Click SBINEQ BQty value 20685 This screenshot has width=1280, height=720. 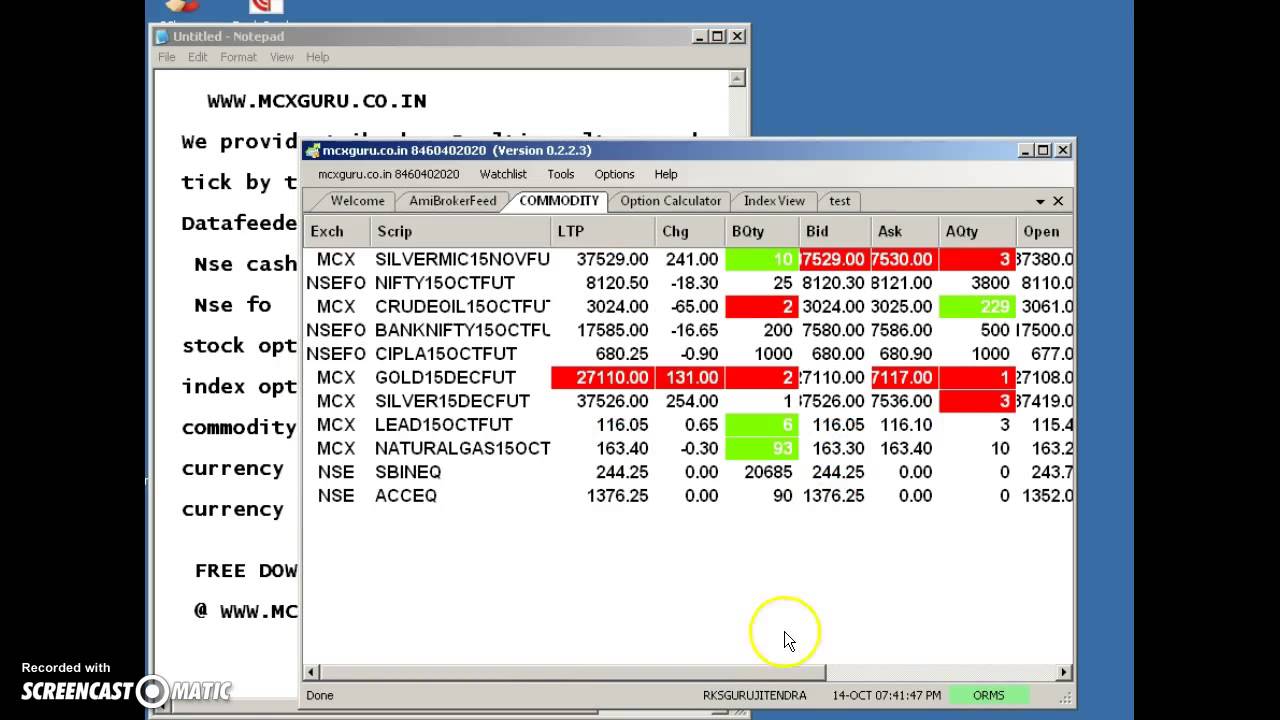(768, 472)
